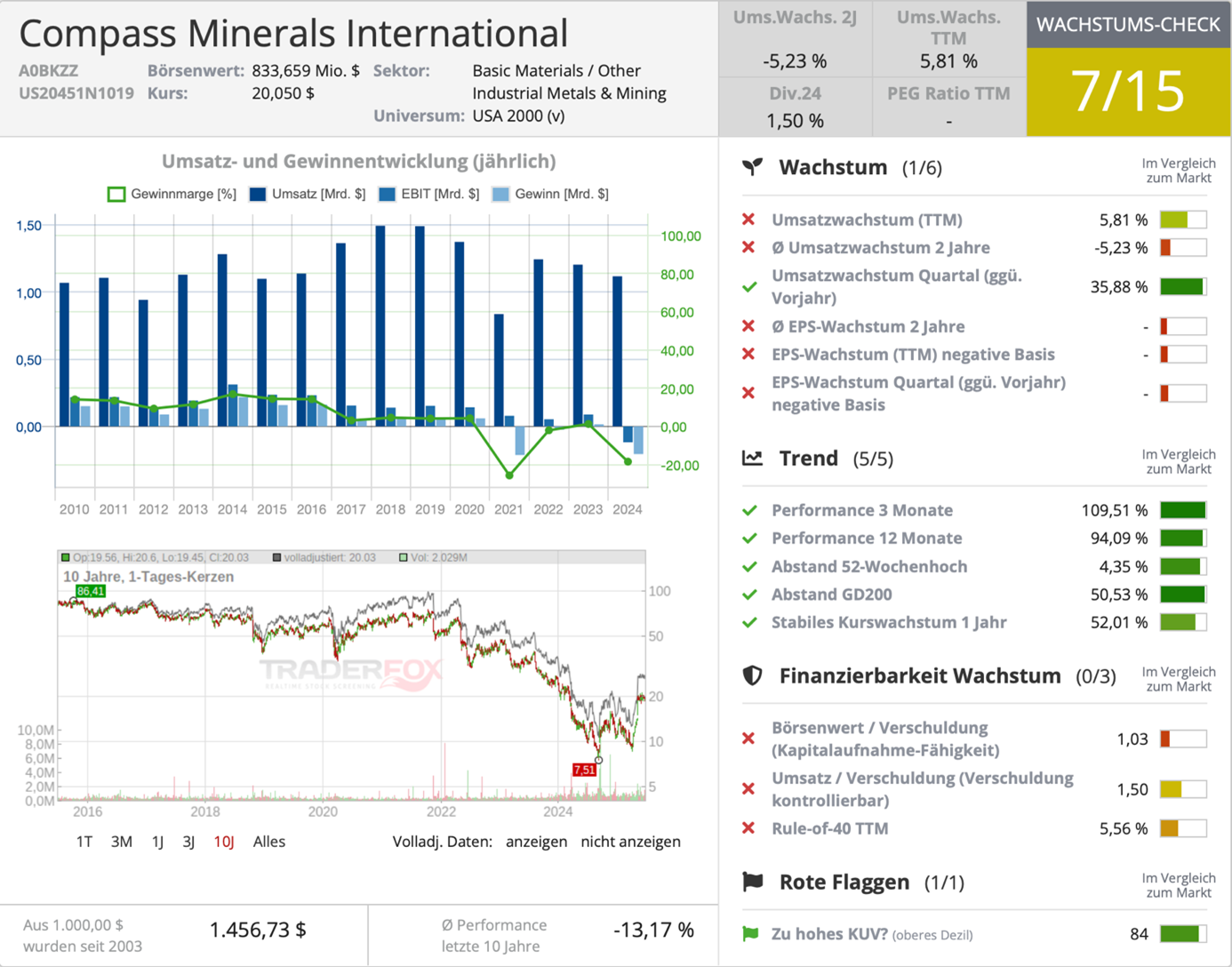Click the -13,17 % performance value
Viewport: 1232px width, 967px height.
click(653, 930)
